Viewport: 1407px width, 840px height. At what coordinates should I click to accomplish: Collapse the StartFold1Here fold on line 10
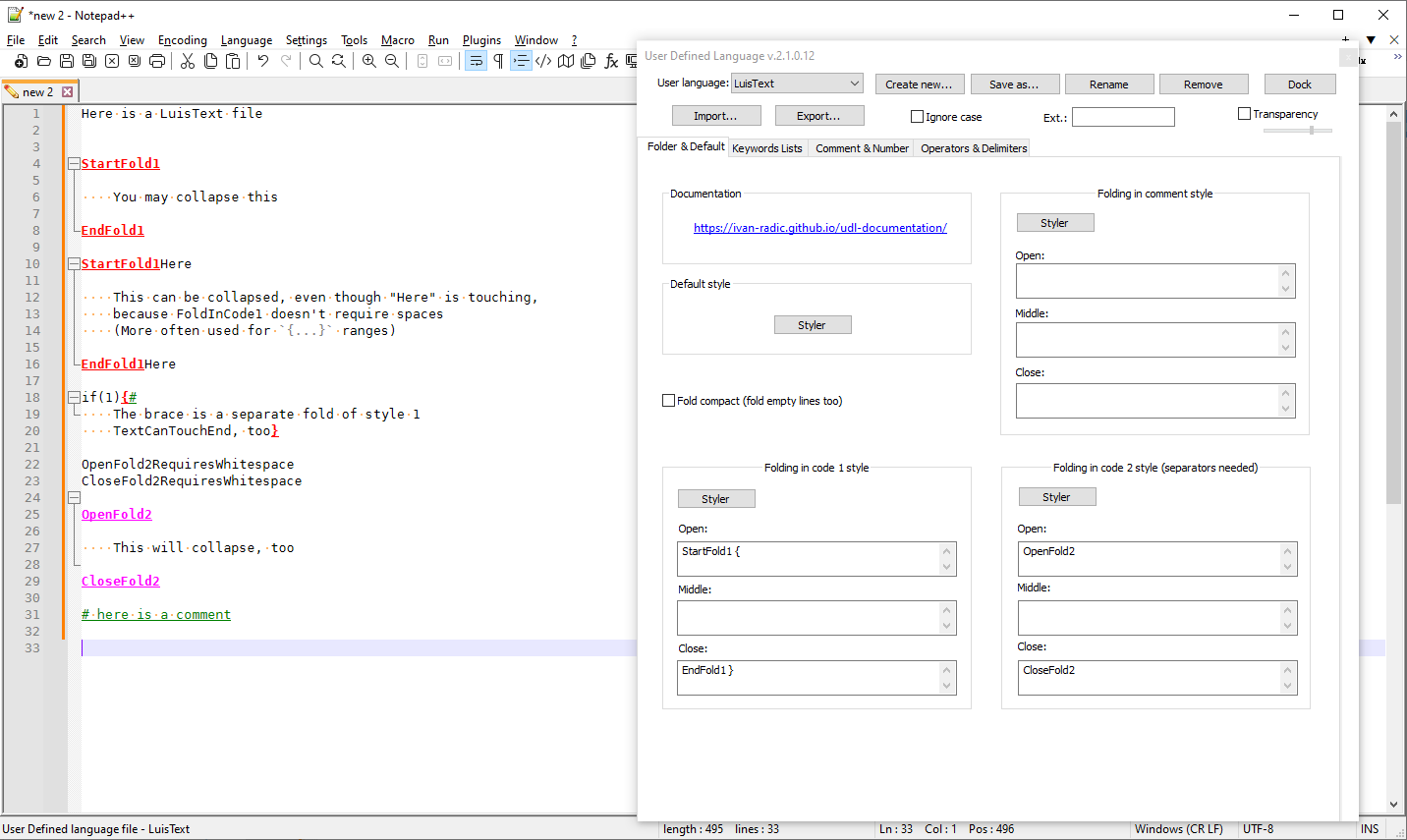click(74, 264)
